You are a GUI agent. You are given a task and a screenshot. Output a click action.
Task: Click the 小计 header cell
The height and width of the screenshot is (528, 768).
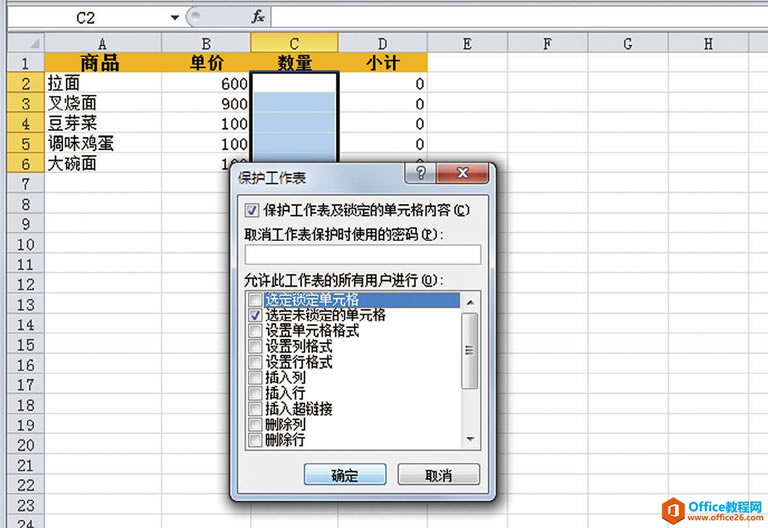tap(383, 63)
